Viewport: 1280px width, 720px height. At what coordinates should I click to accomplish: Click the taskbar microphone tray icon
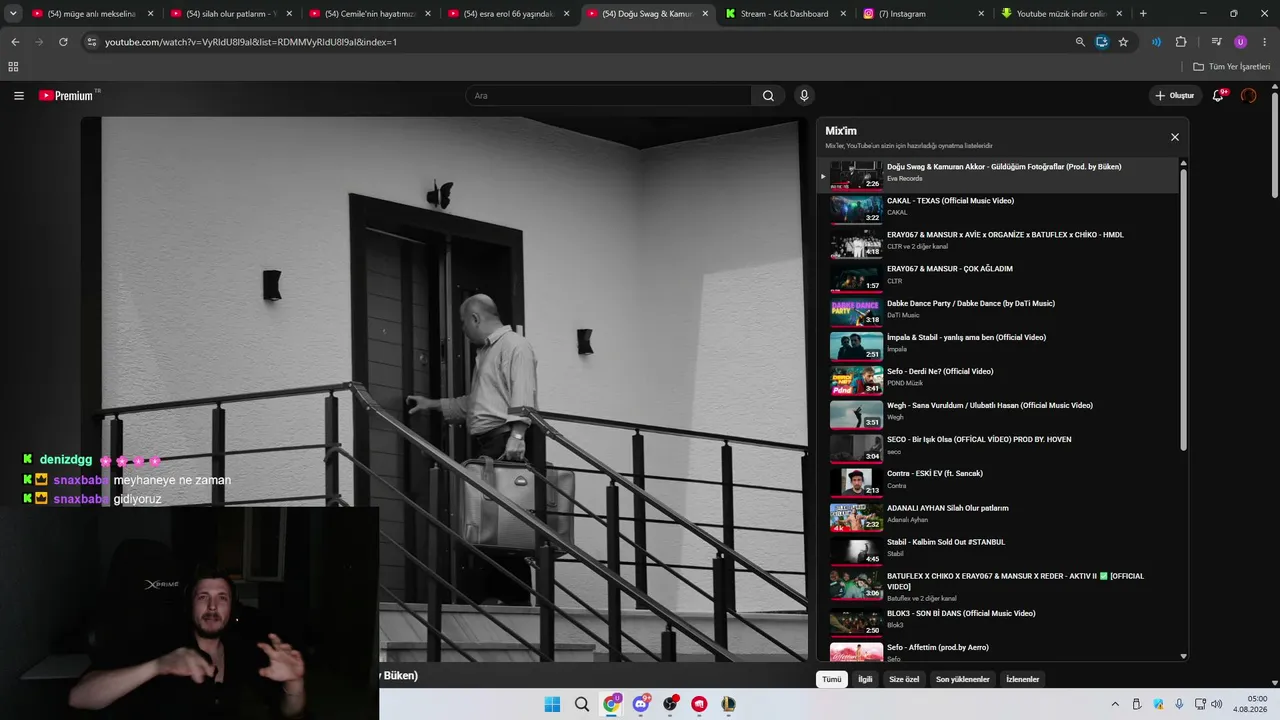1179,704
